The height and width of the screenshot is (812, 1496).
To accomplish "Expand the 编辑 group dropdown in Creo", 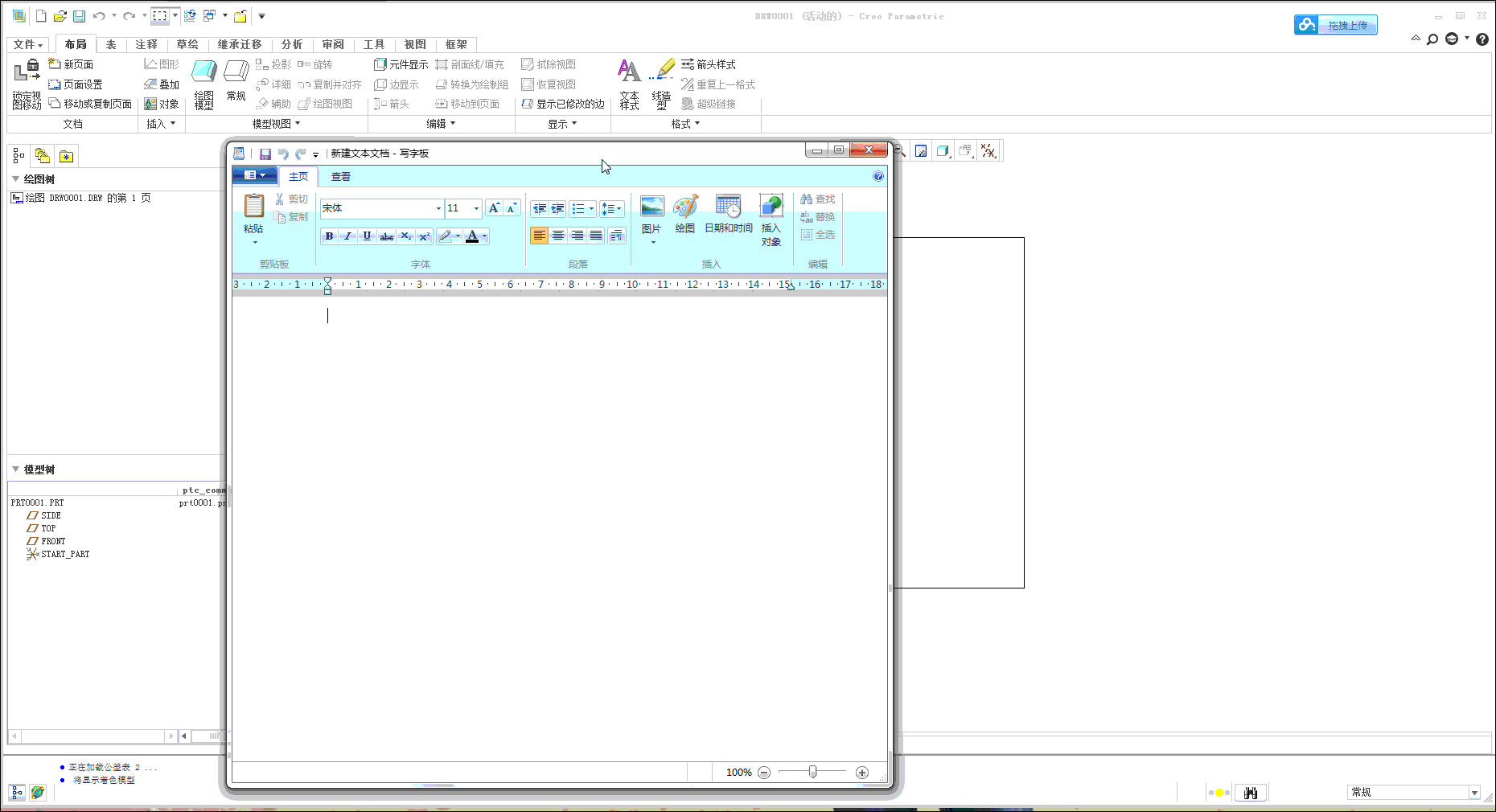I will point(441,124).
